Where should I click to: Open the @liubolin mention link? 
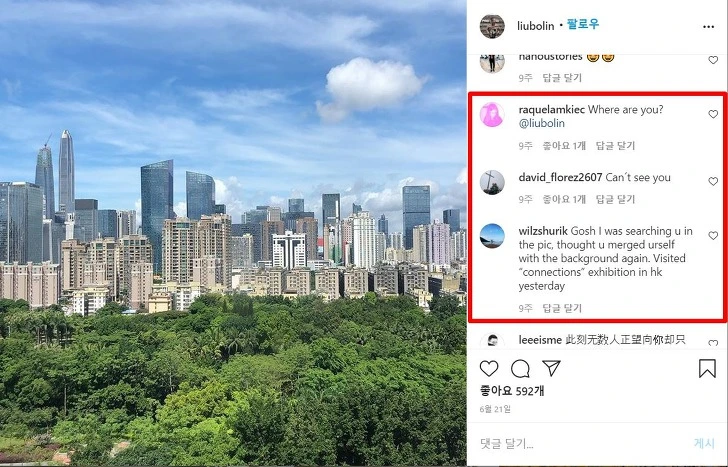[x=541, y=123]
